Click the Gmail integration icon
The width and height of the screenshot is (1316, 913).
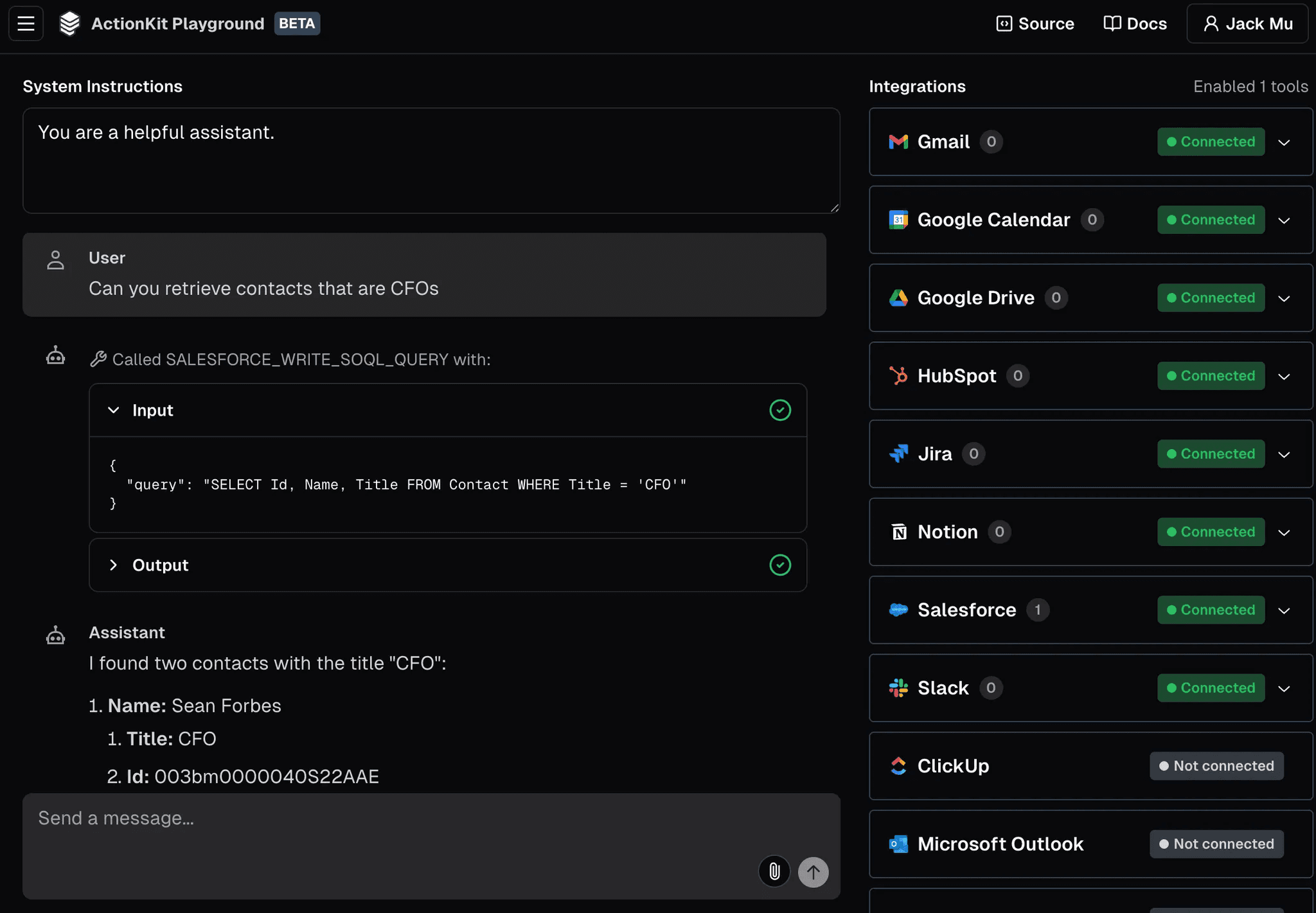point(898,142)
